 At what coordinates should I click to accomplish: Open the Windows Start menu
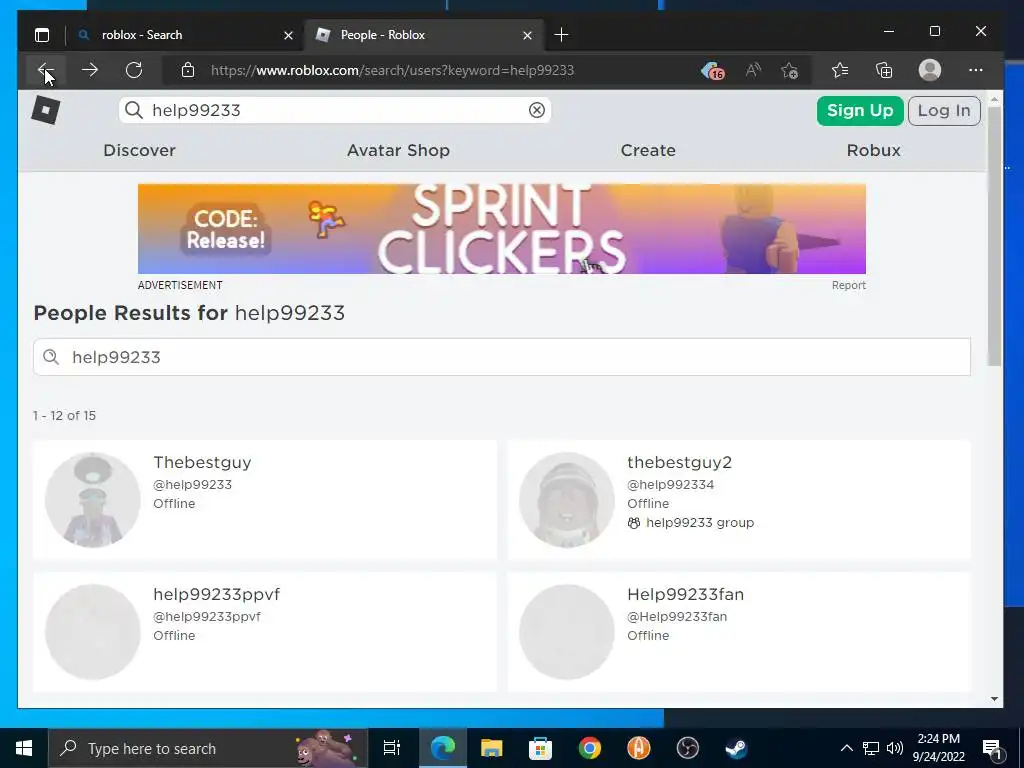point(24,748)
